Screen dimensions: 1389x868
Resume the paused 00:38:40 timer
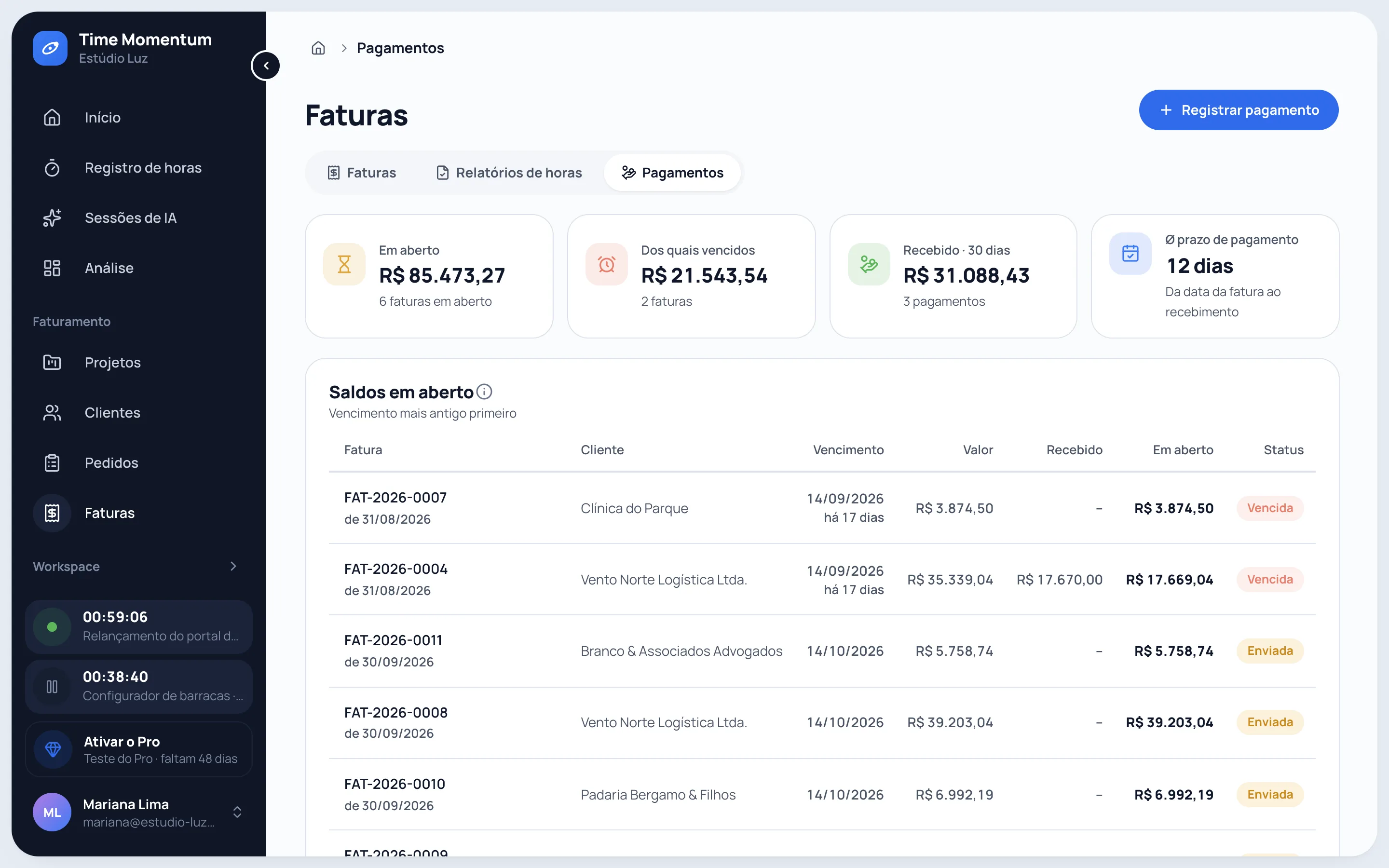52,687
